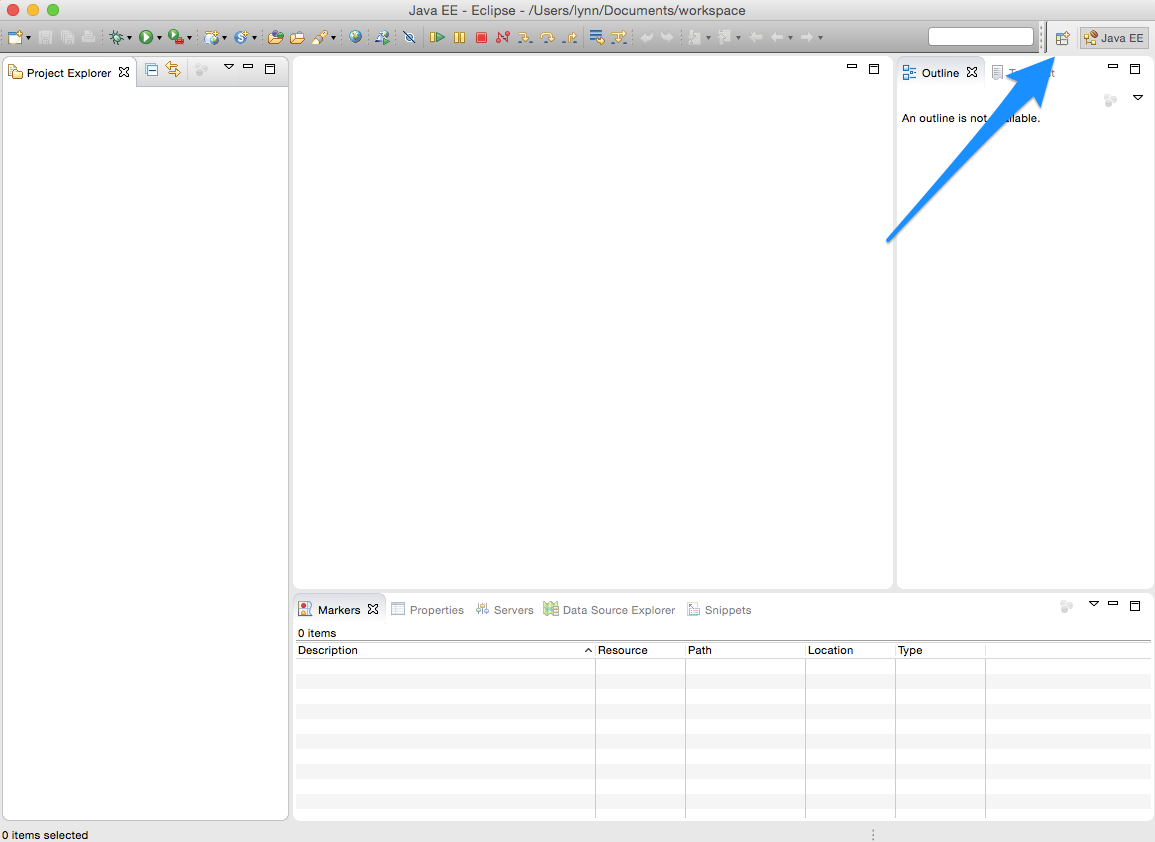
Task: Open the Debug dropdown arrow
Action: (x=130, y=38)
